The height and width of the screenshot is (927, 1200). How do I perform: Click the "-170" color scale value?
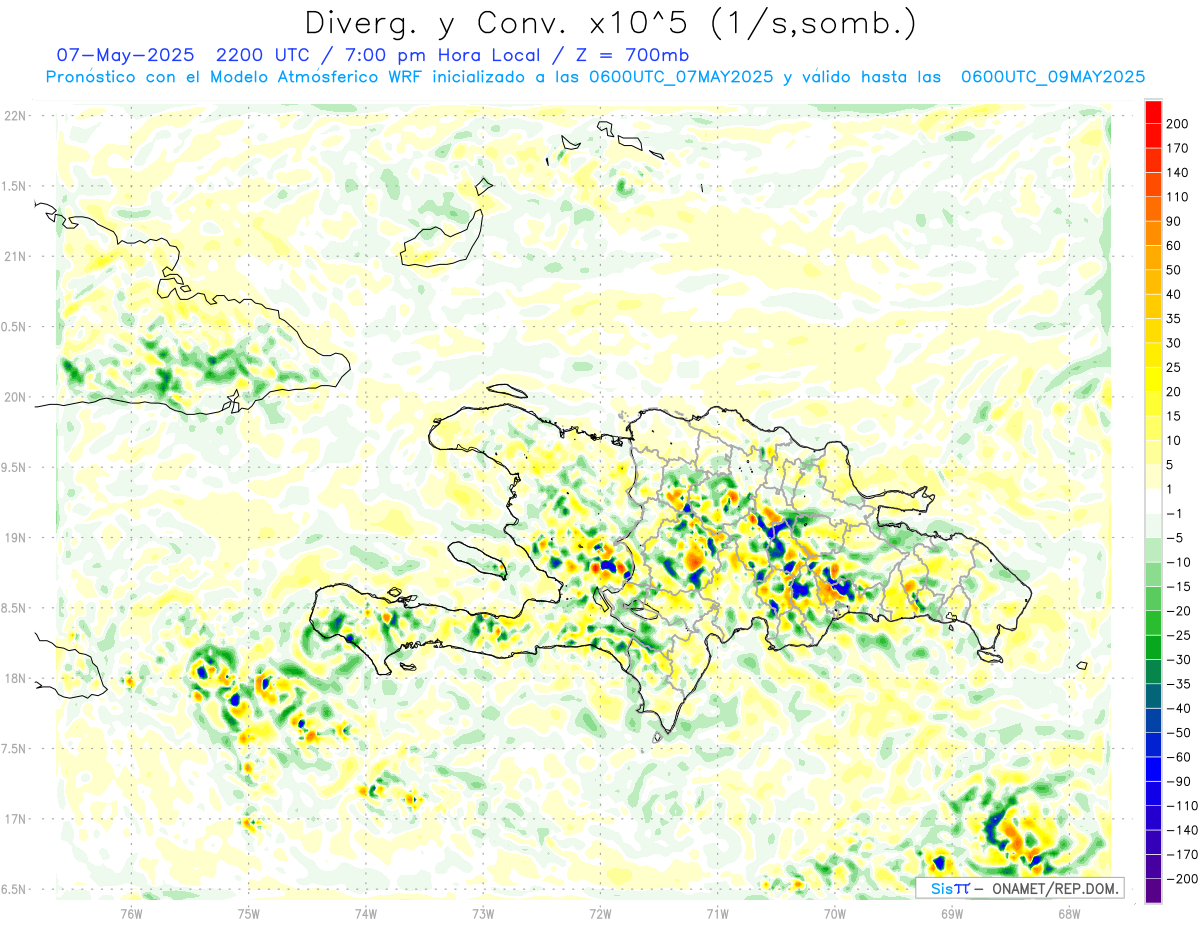1184,855
